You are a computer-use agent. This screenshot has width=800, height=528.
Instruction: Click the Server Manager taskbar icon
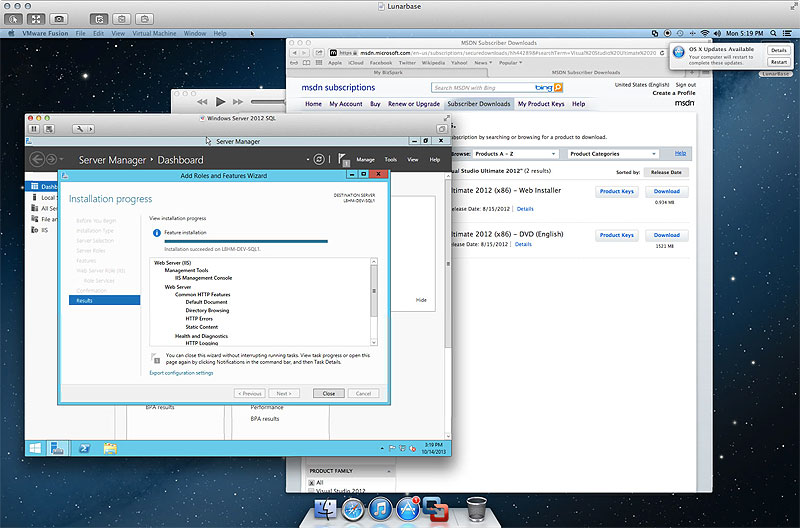pyautogui.click(x=58, y=448)
